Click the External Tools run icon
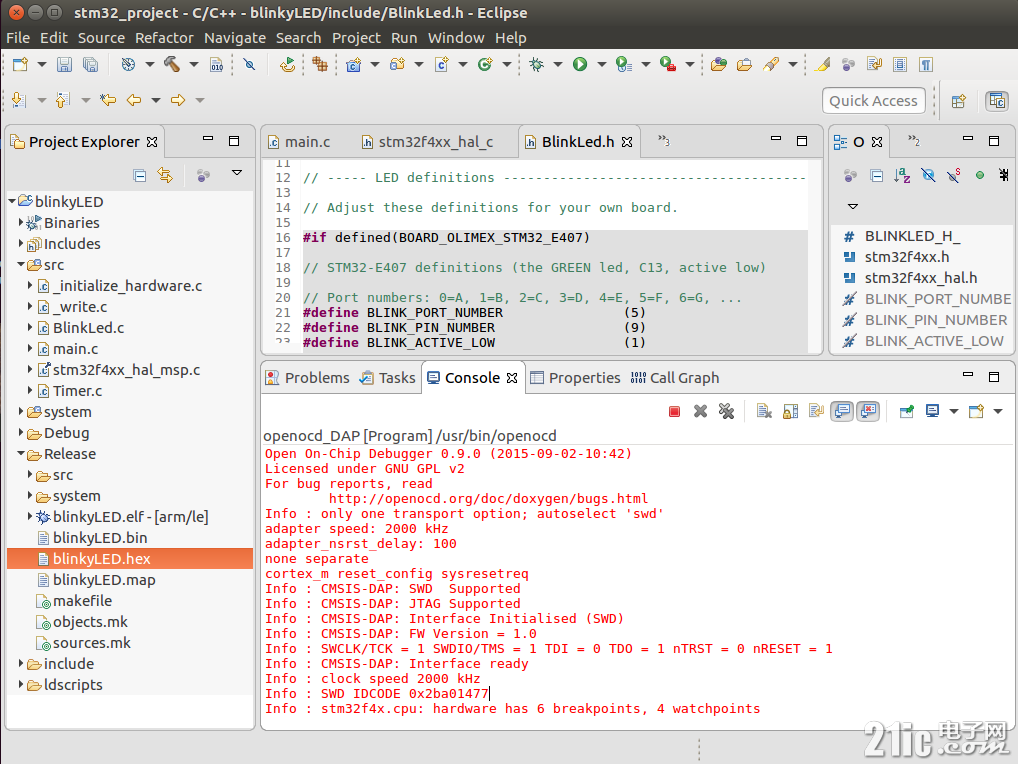 point(667,64)
